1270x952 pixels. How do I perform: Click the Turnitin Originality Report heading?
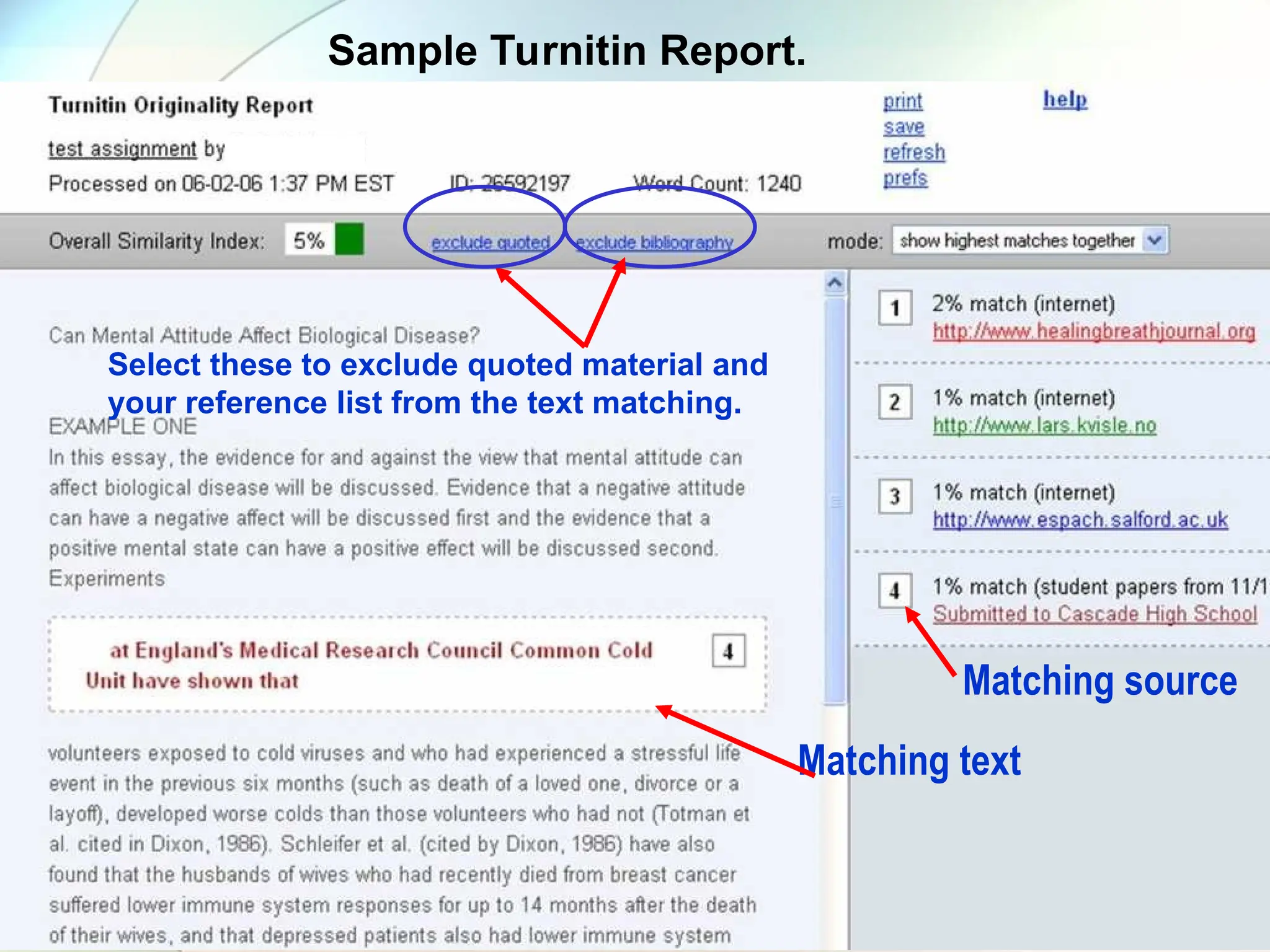tap(180, 105)
